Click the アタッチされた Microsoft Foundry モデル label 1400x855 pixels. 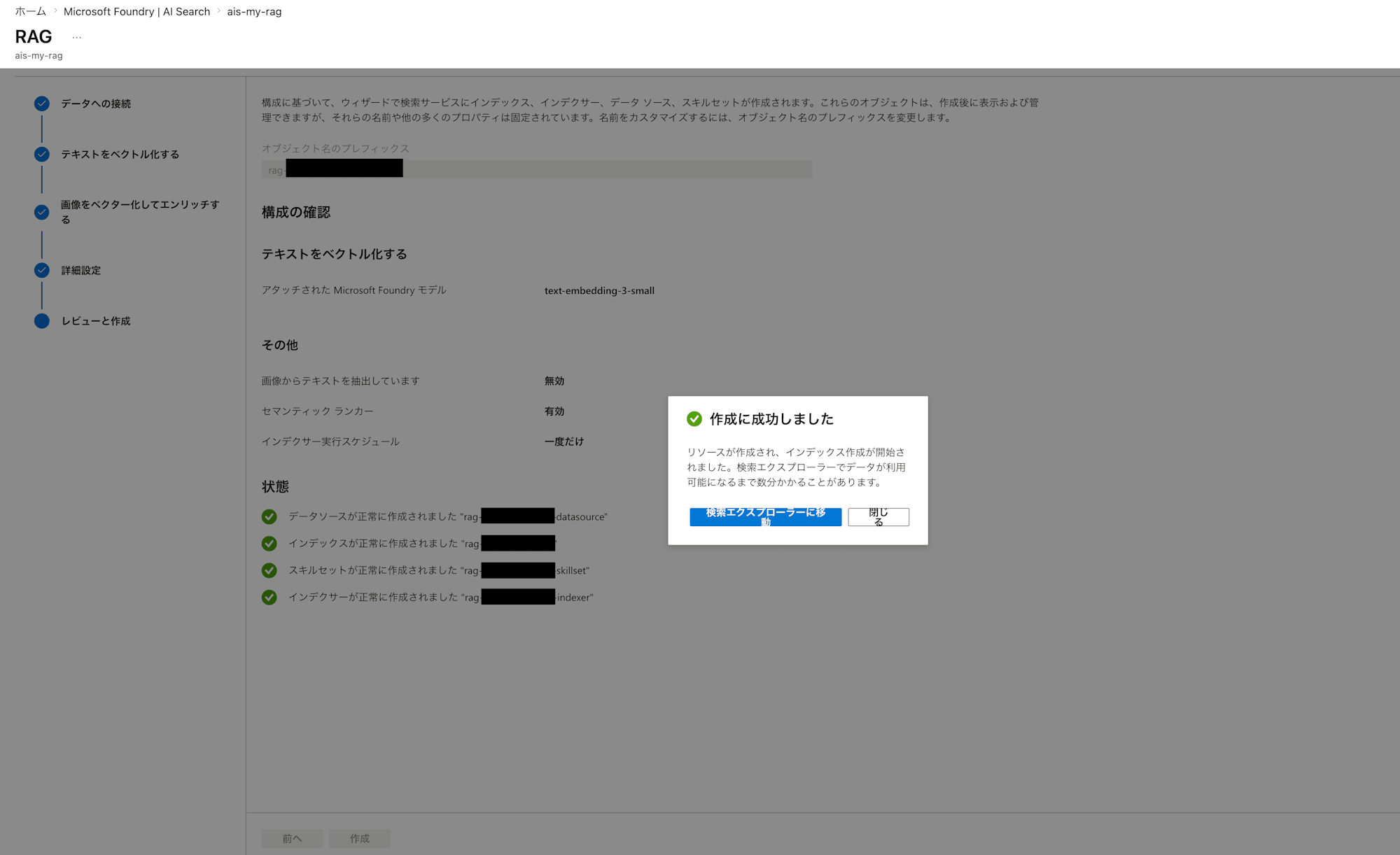pos(354,290)
